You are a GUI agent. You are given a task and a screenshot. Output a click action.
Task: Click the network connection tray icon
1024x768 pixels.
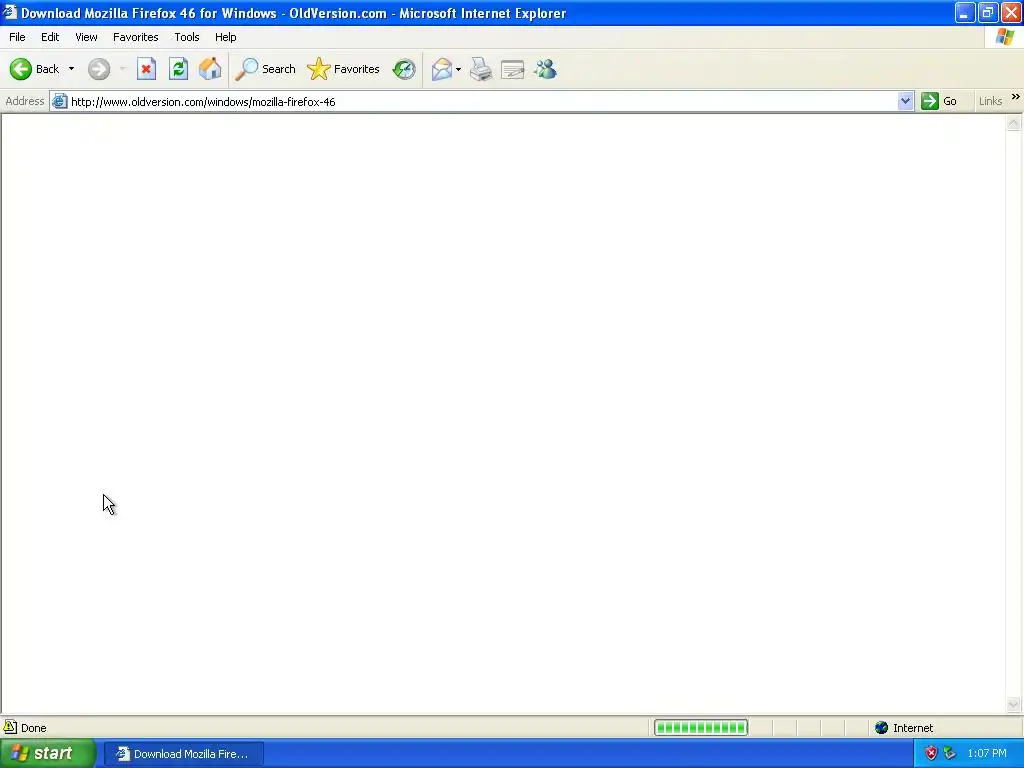(950, 754)
